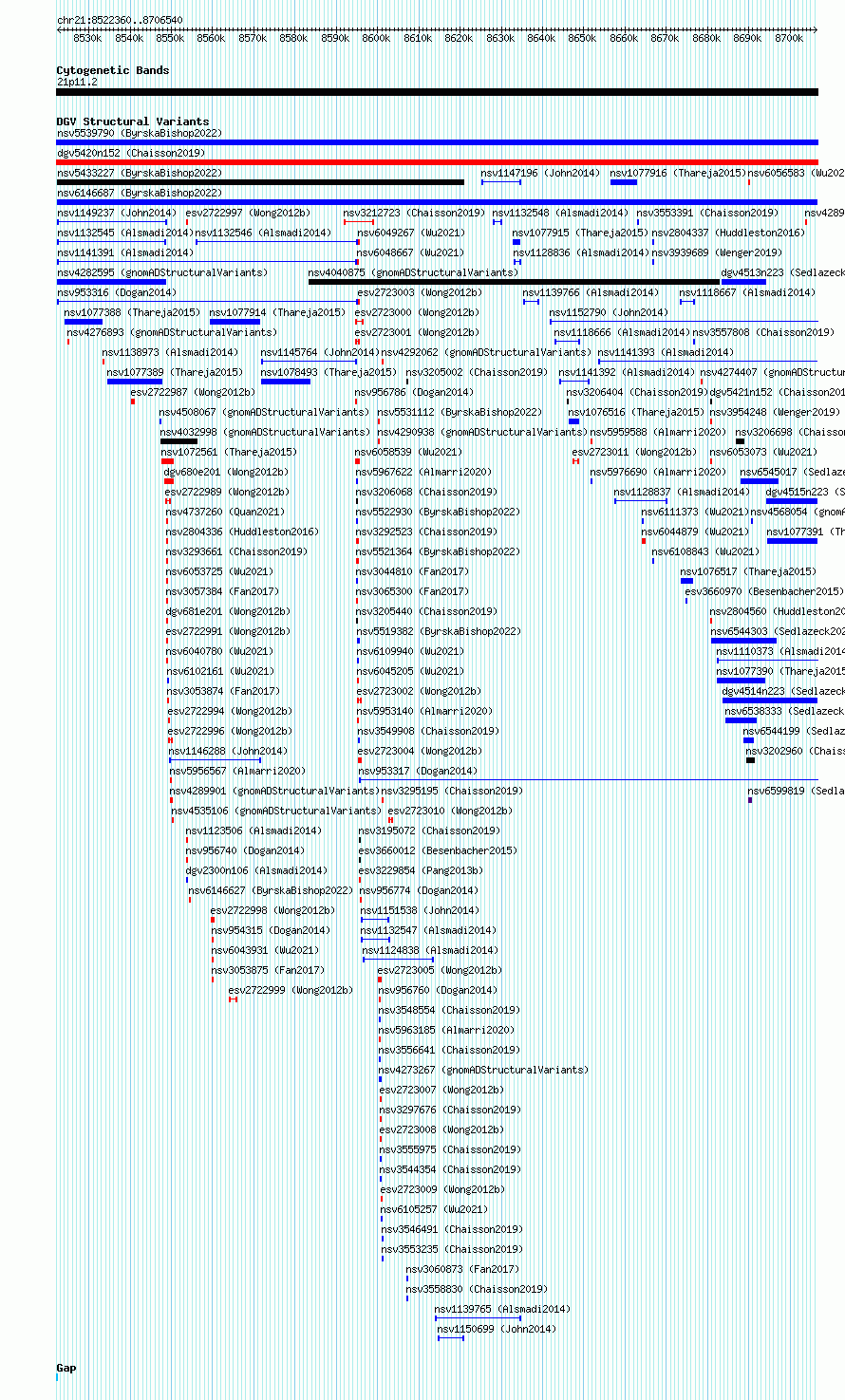Select nsv5967622 (Almarri2020) label
The width and height of the screenshot is (845, 1400).
(423, 472)
